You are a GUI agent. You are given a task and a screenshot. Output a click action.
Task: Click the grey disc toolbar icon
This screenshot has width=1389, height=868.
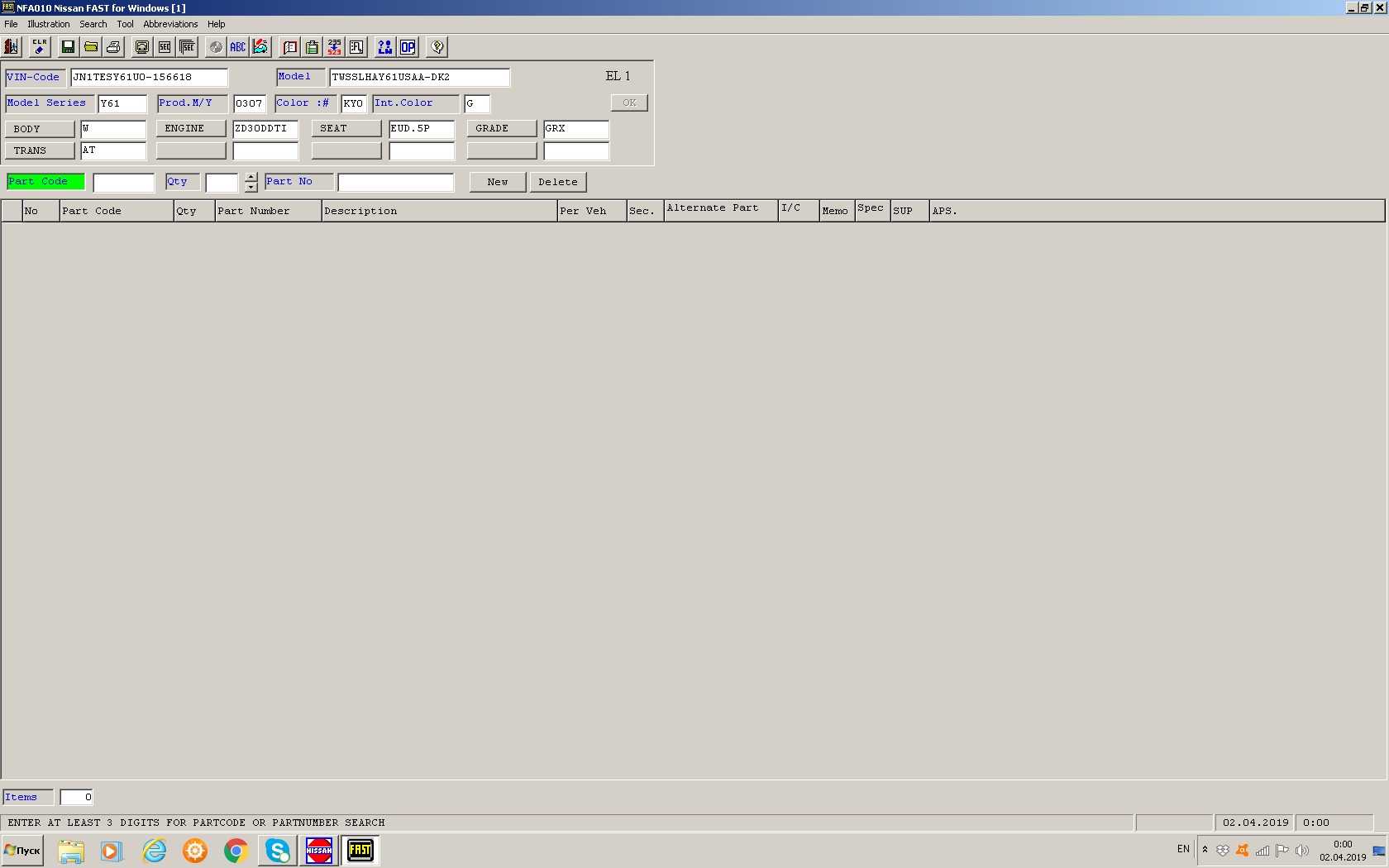[x=216, y=47]
